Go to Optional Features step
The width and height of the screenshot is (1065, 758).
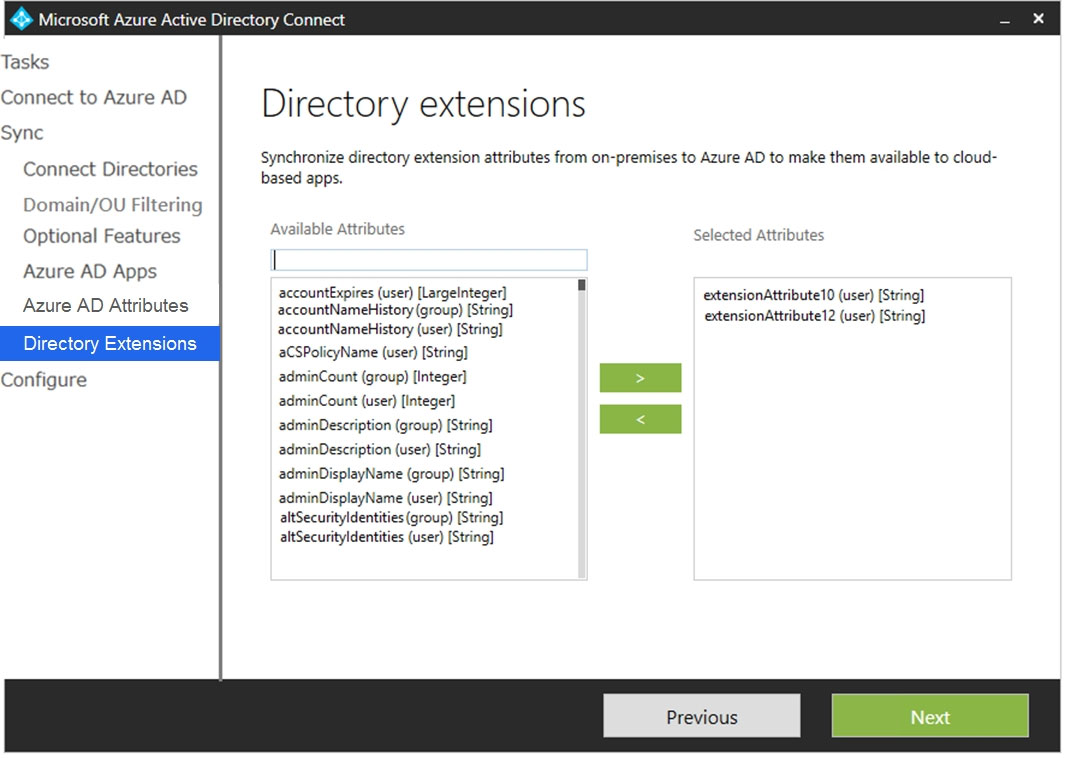coord(102,236)
